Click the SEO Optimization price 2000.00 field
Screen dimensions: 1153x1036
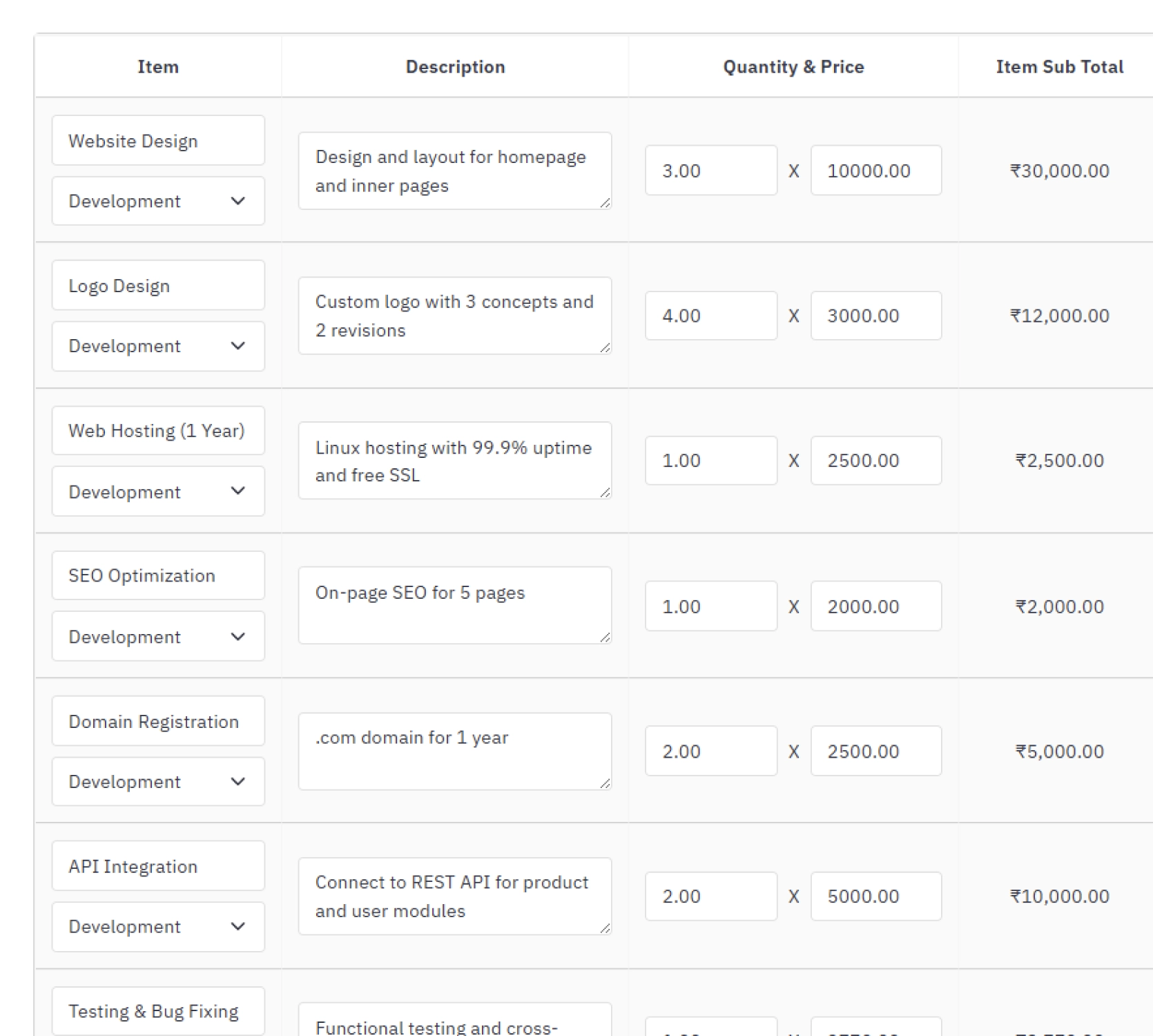[876, 606]
